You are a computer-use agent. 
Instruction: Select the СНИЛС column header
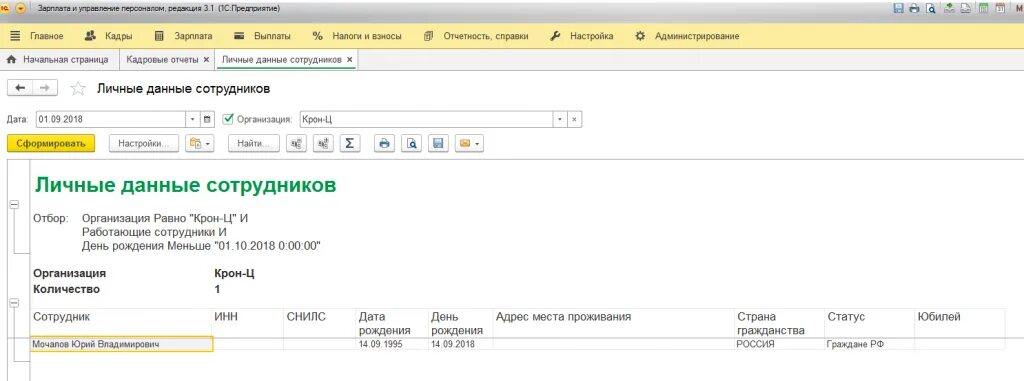(x=319, y=323)
